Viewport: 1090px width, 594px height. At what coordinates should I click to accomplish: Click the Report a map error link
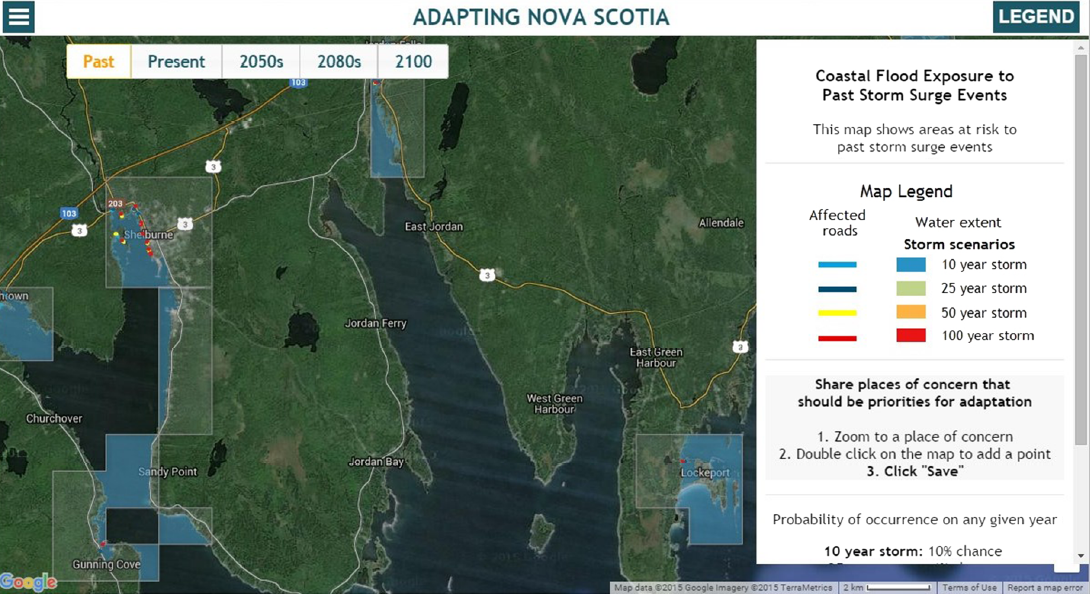pos(1045,587)
